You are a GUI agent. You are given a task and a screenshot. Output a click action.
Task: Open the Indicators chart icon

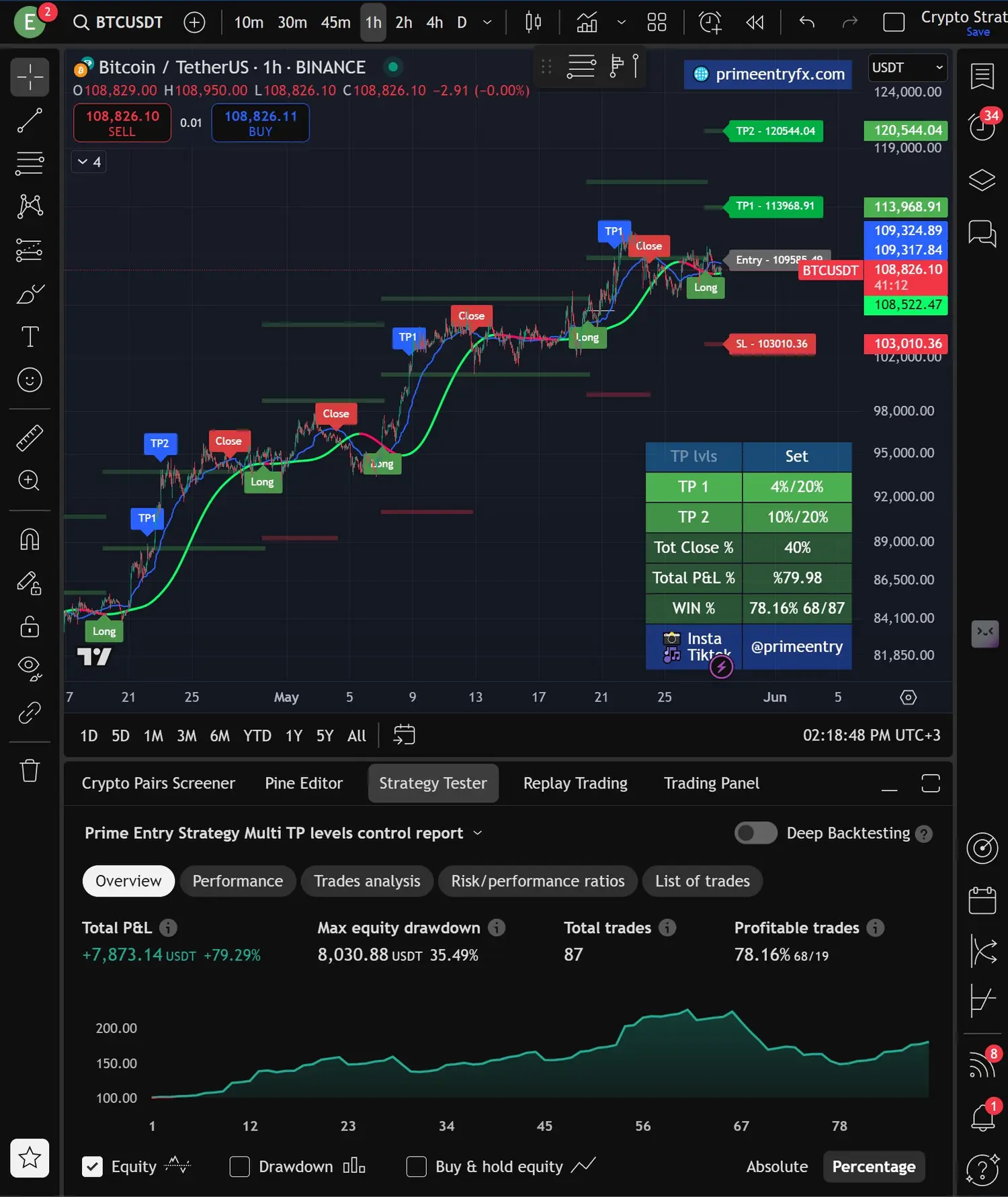(x=587, y=23)
